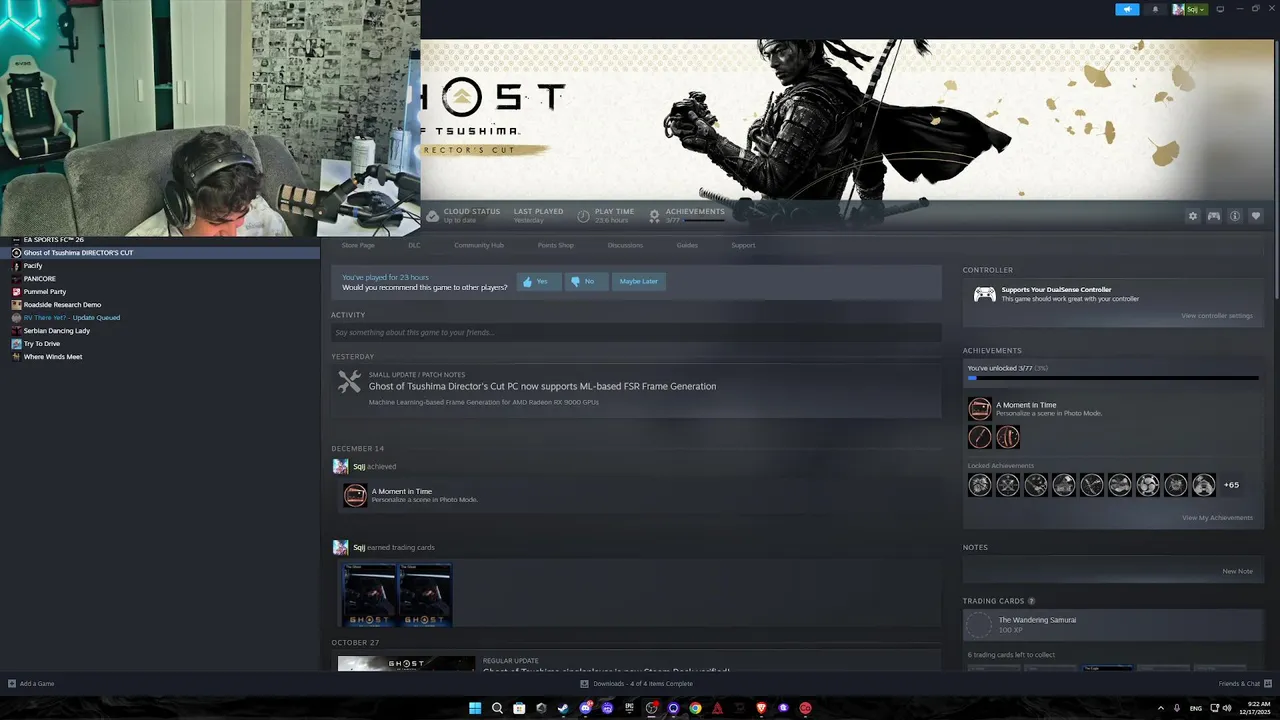Switch to Big Picture mode icon
The image size is (1280, 720).
(x=1220, y=9)
